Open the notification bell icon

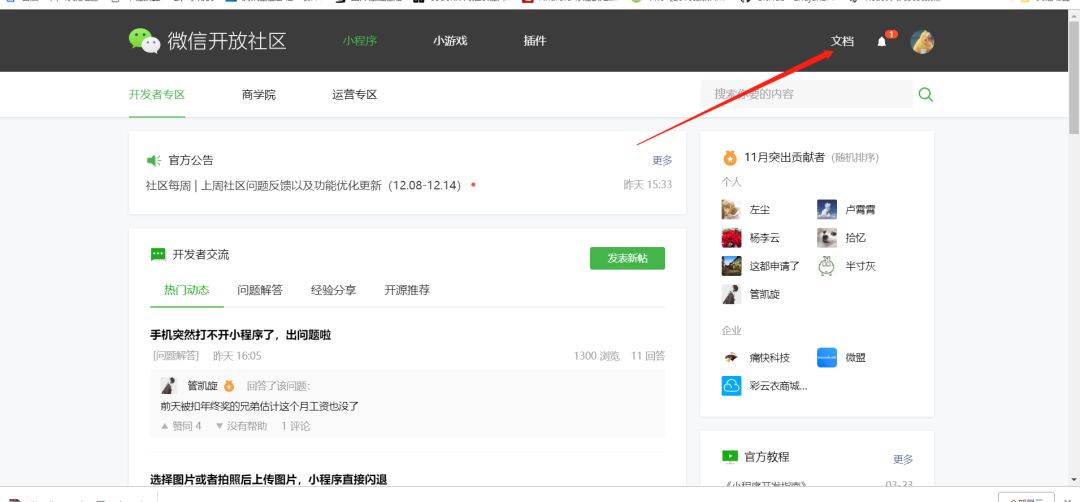882,41
